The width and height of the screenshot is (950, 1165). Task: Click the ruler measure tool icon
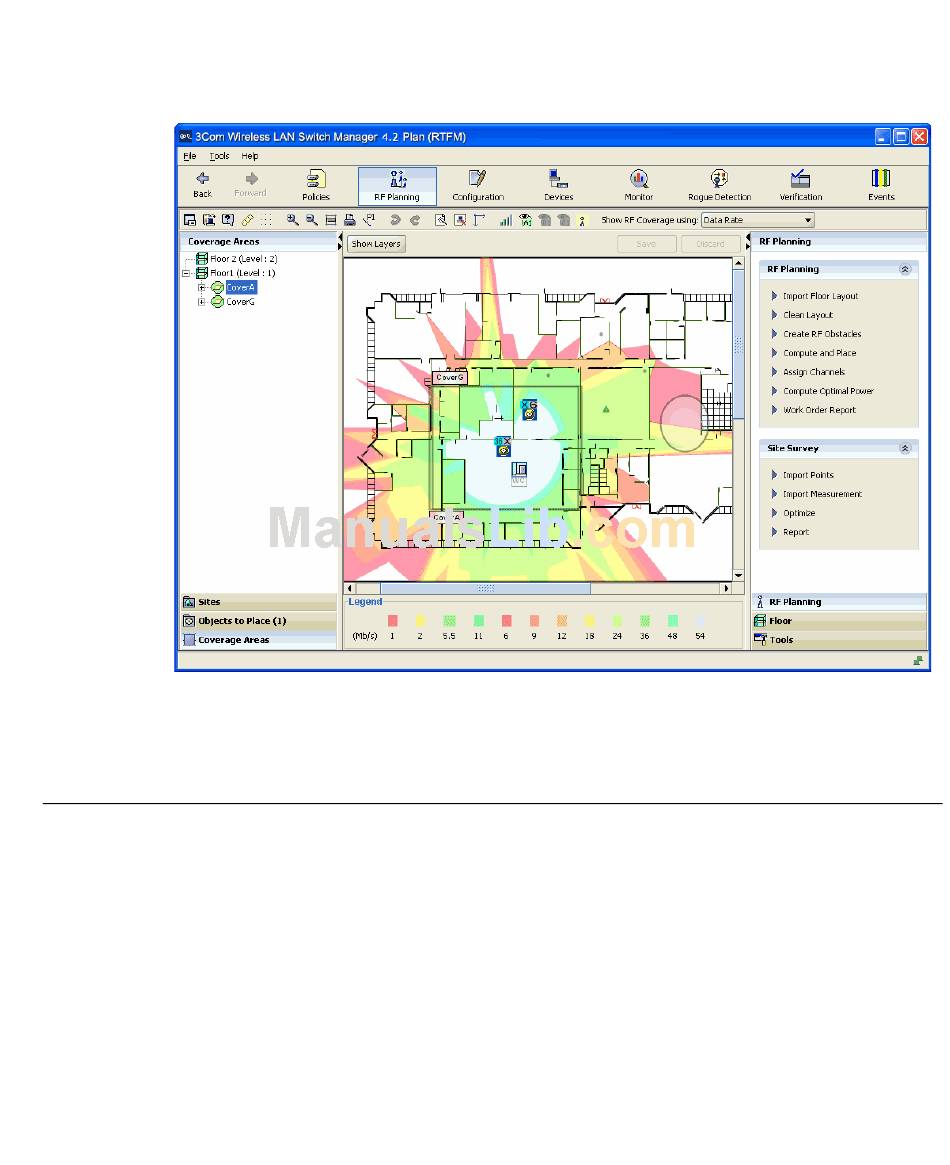tap(247, 220)
